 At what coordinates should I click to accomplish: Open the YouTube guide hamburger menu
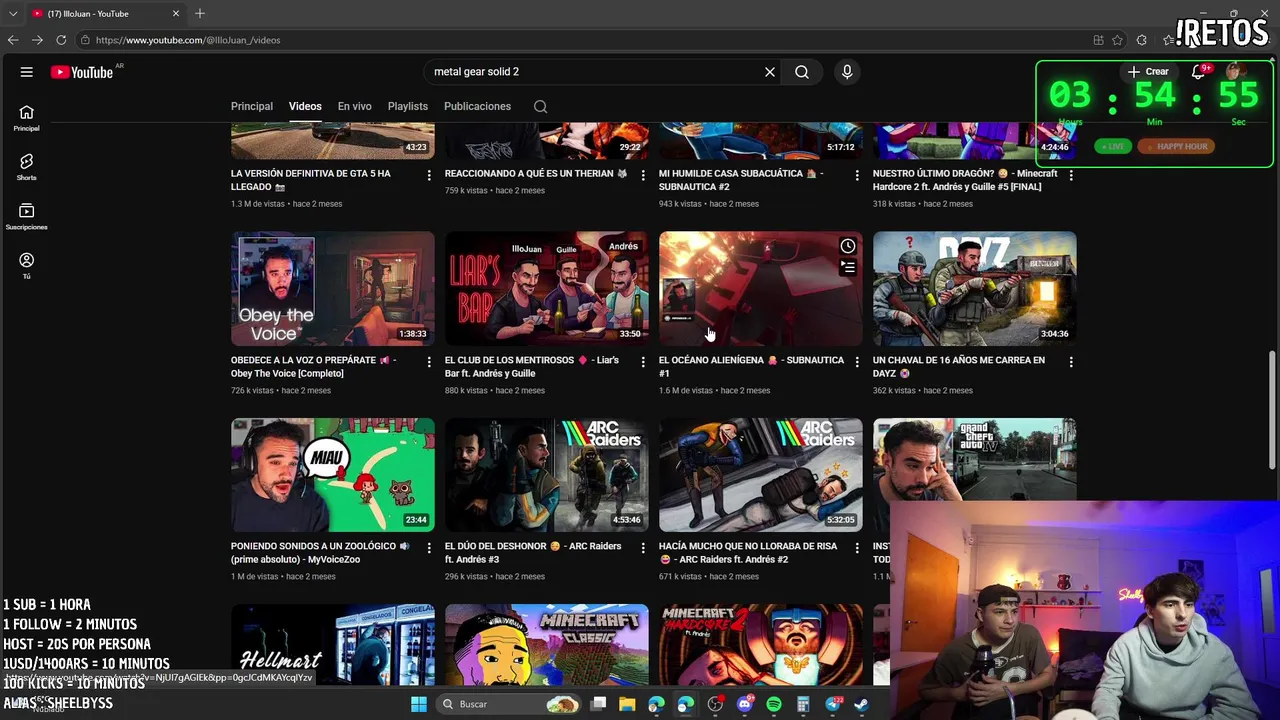pos(27,72)
